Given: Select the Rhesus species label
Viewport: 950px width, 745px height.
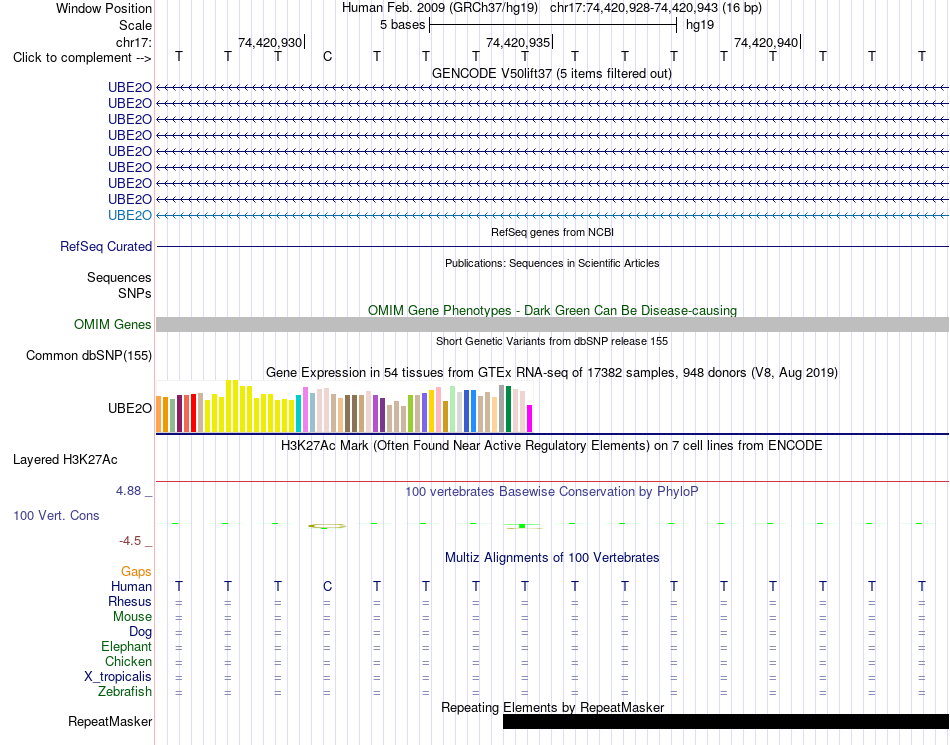Looking at the screenshot, I should click(130, 601).
